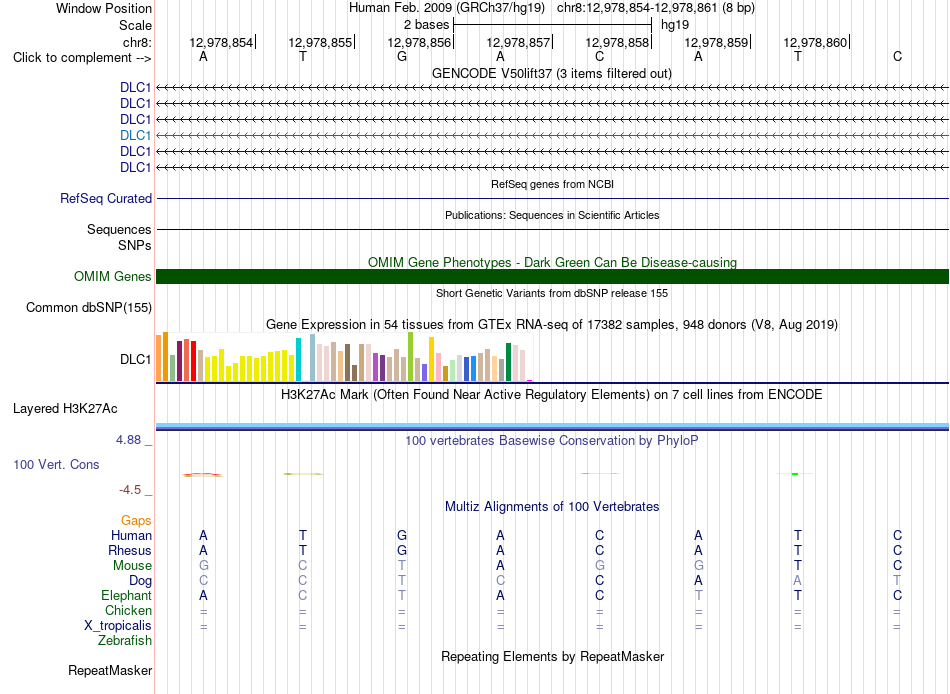Viewport: 950px width, 694px height.
Task: Click the X_tropicalis species label
Action: point(118,625)
